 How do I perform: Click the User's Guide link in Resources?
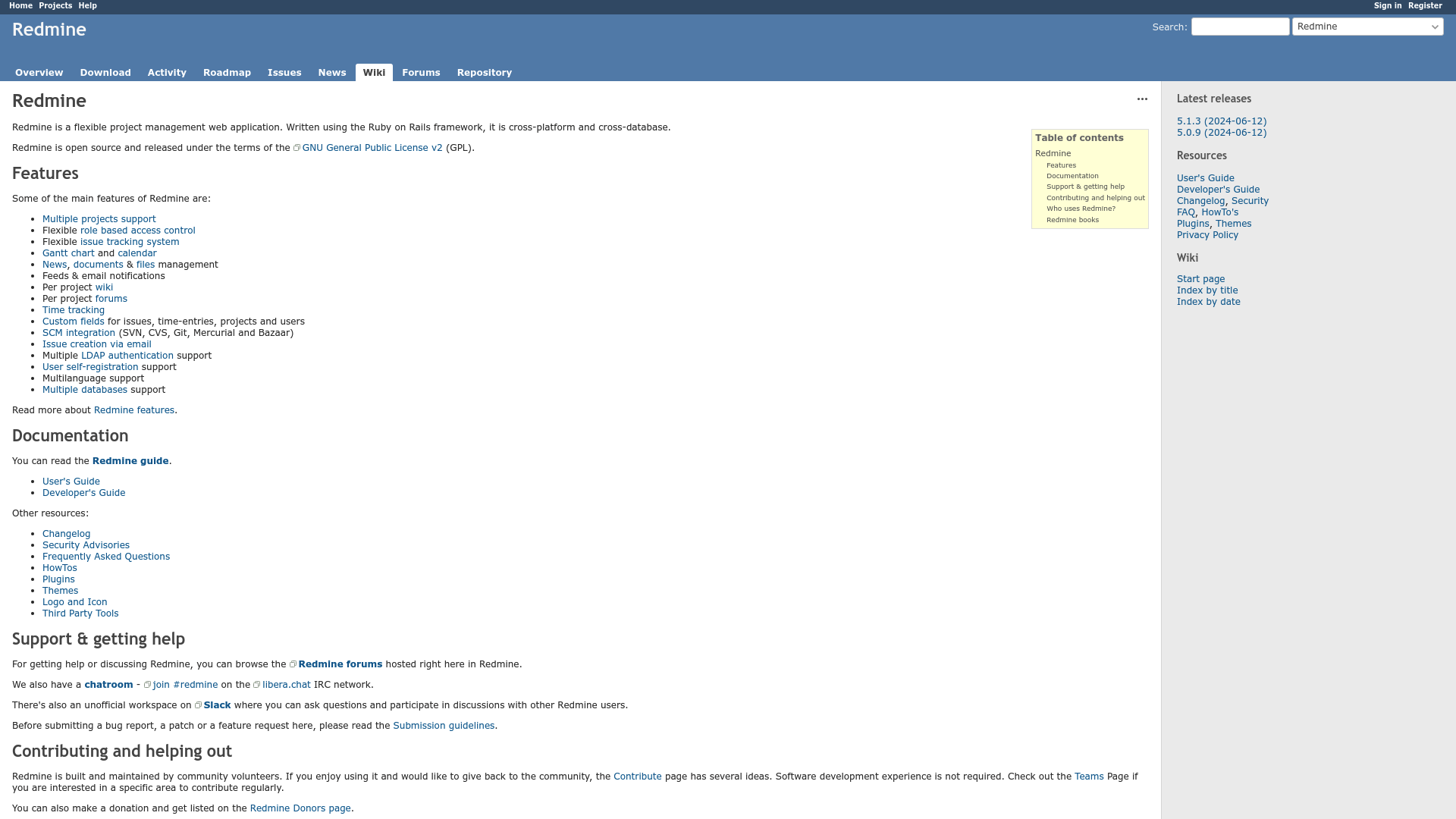click(1205, 177)
